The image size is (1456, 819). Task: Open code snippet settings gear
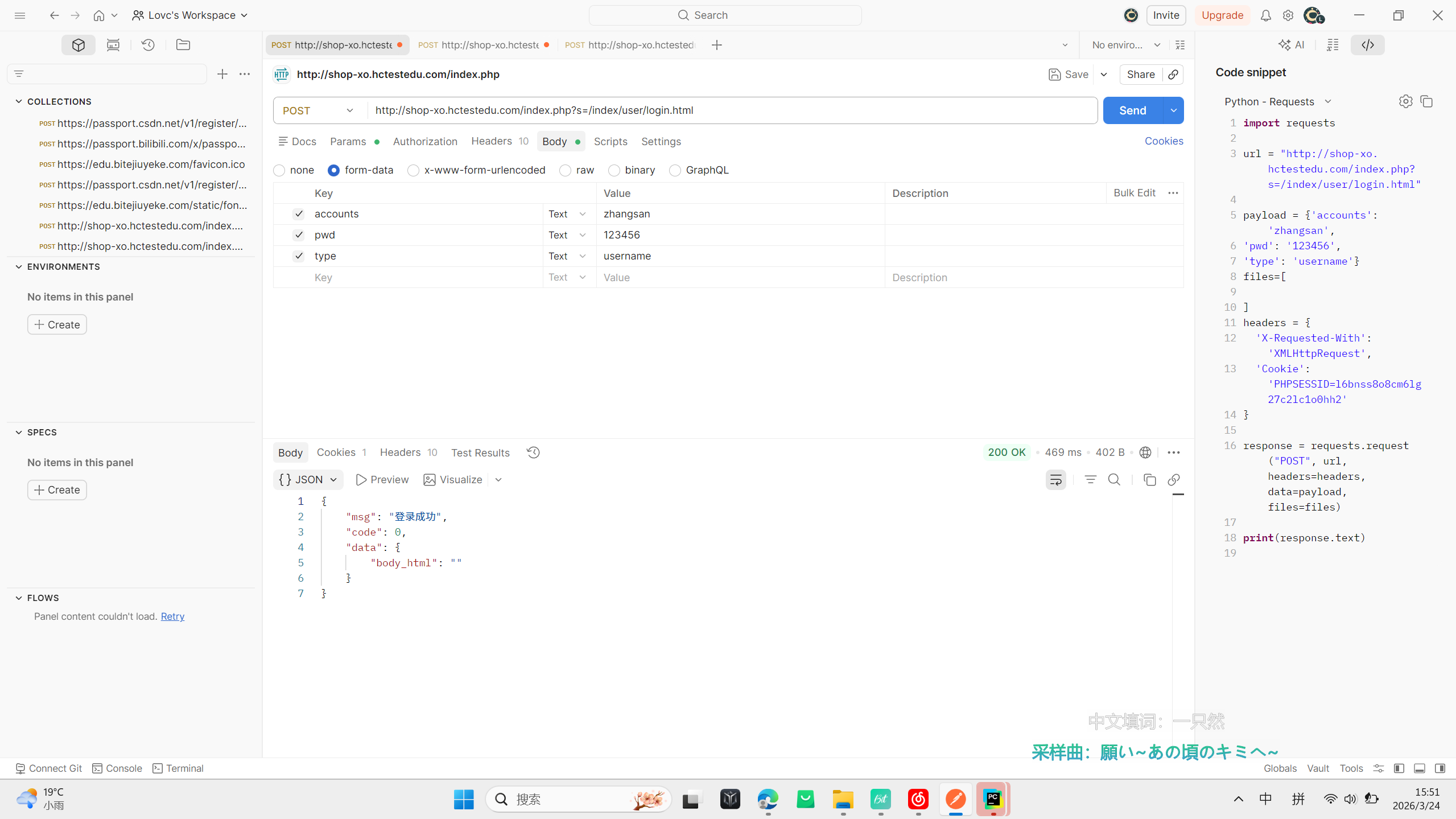pyautogui.click(x=1405, y=101)
